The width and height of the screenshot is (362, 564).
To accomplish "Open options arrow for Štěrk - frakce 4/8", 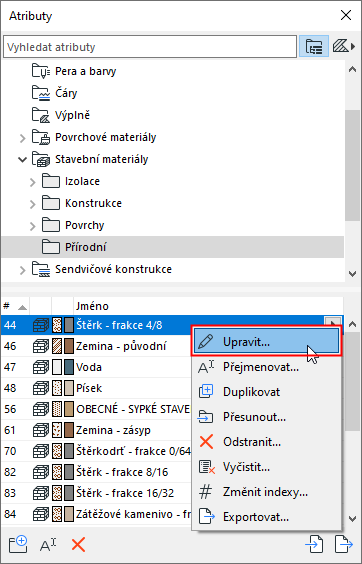I will click(333, 321).
